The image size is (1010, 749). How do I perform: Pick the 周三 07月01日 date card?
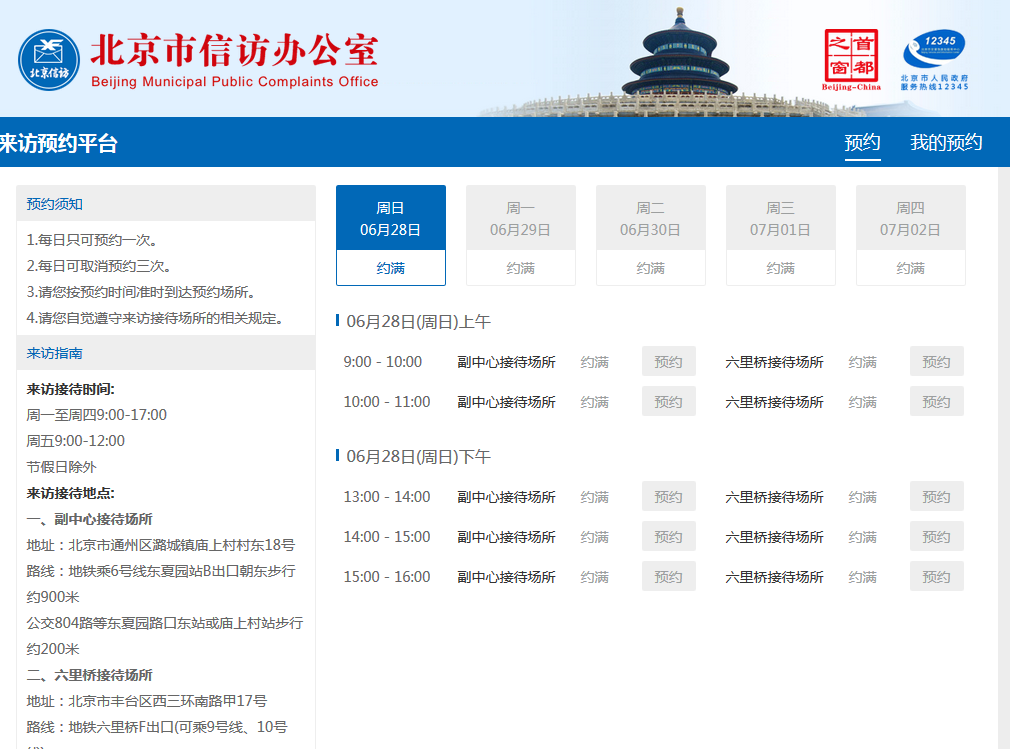coord(780,234)
